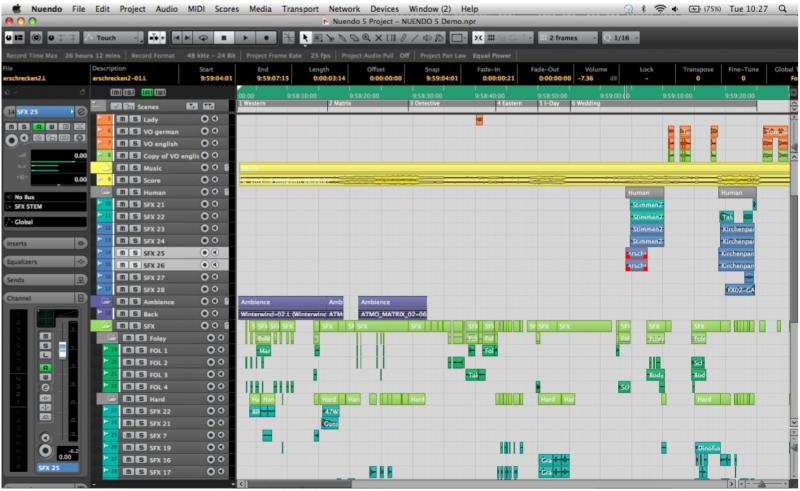Open the Audio menu
The image size is (800, 491).
tap(166, 9)
